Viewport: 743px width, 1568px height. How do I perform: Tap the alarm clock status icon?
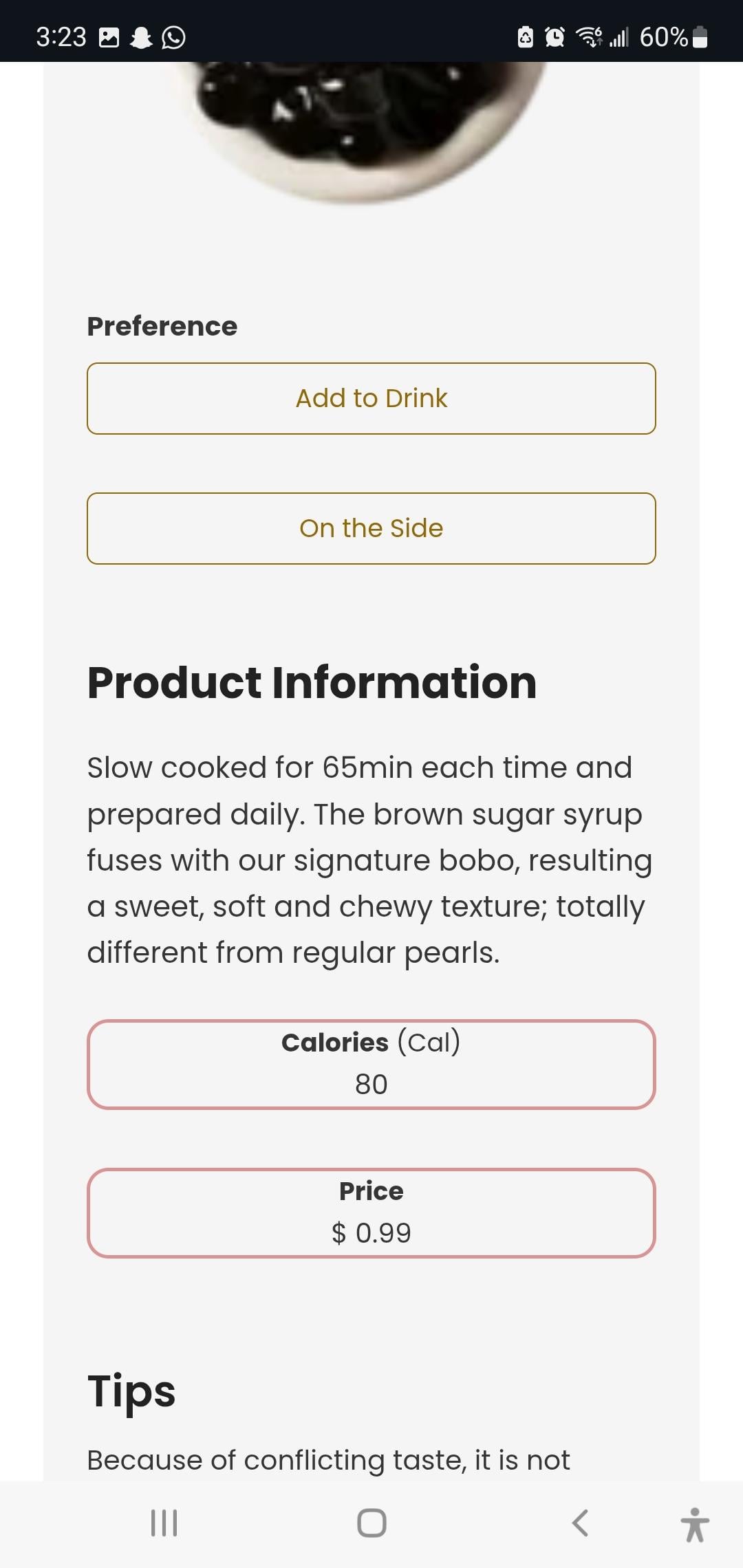[554, 36]
